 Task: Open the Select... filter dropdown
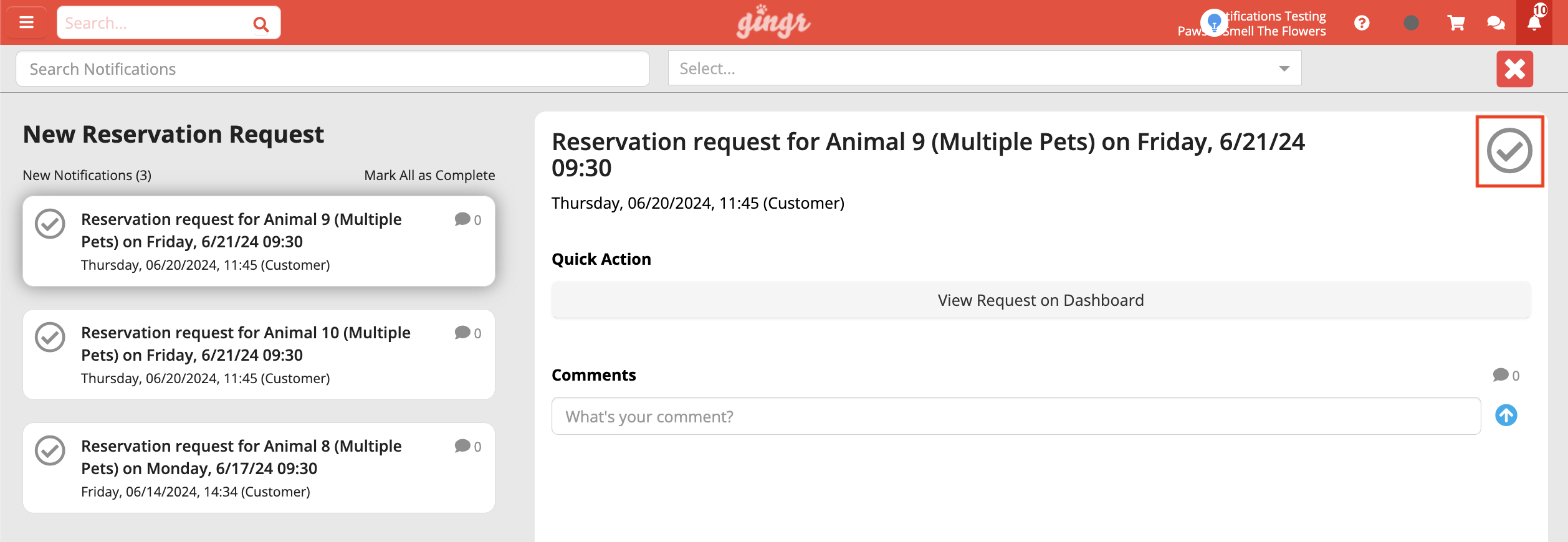(x=985, y=69)
